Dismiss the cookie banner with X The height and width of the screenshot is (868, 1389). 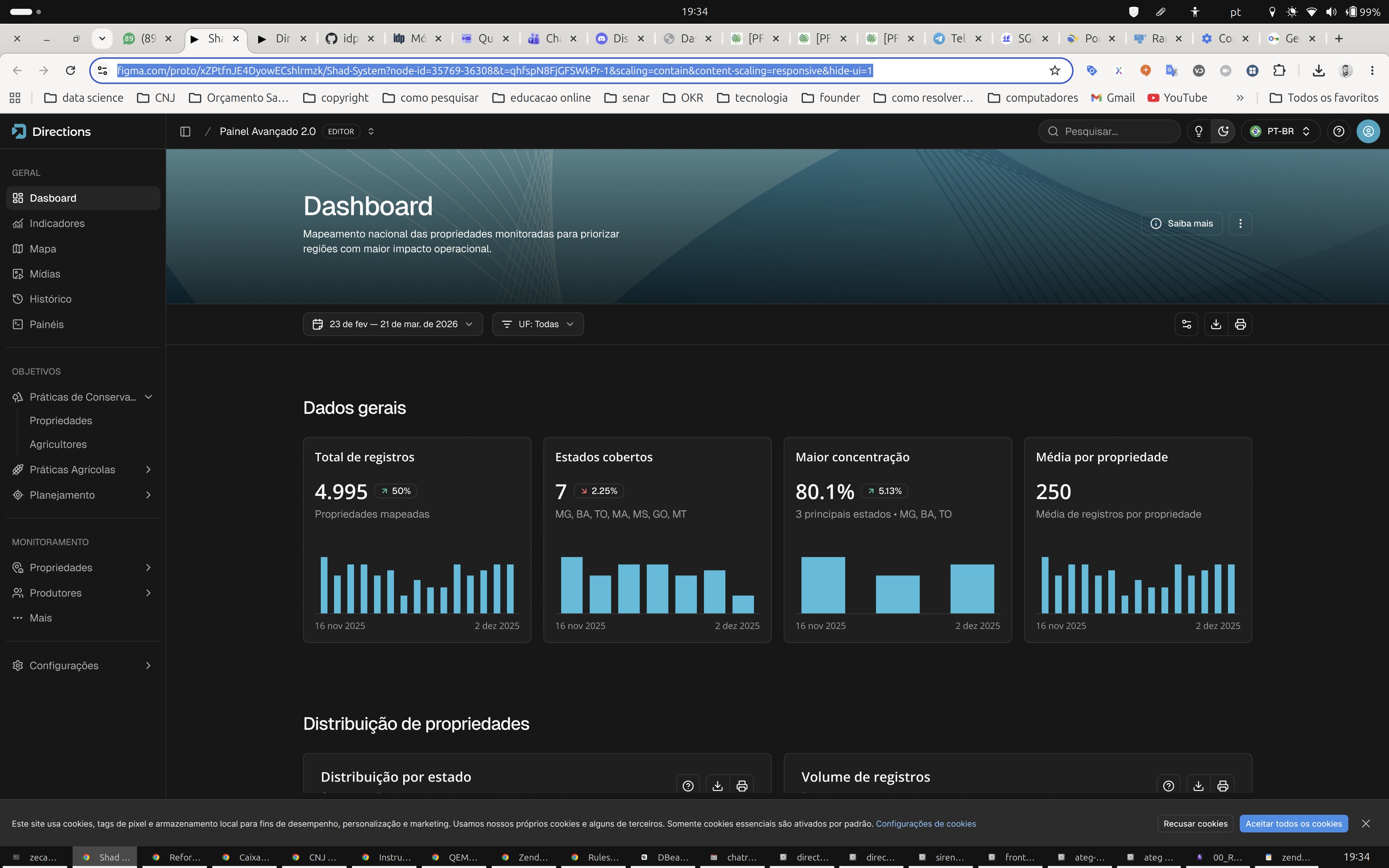click(x=1366, y=824)
